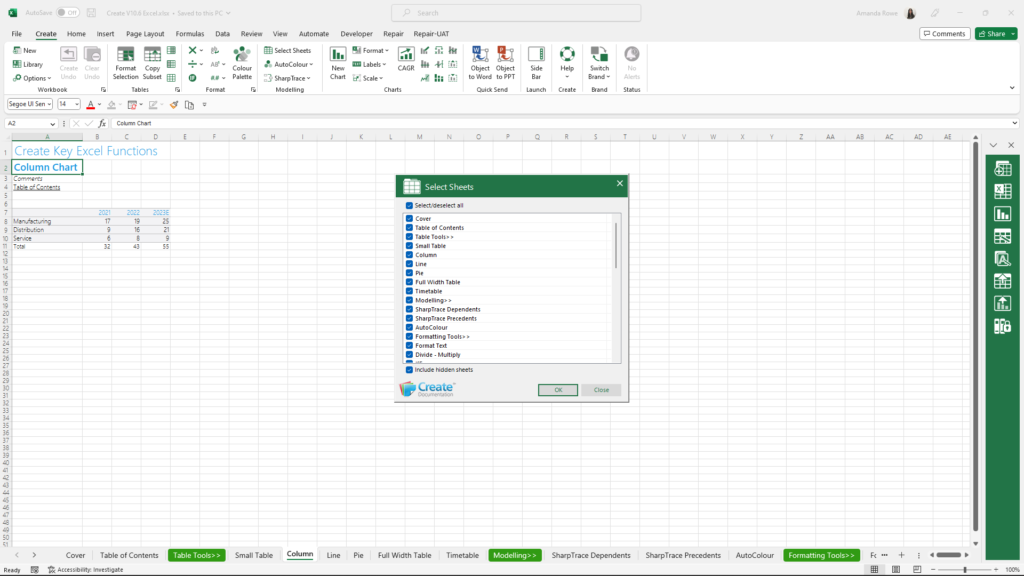Toggle Include hidden sheets checkbox

[x=409, y=370]
